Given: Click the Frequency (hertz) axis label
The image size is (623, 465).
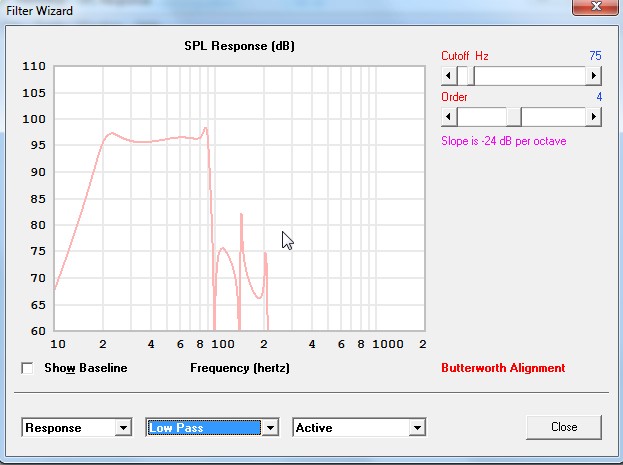Looking at the screenshot, I should pyautogui.click(x=240, y=368).
